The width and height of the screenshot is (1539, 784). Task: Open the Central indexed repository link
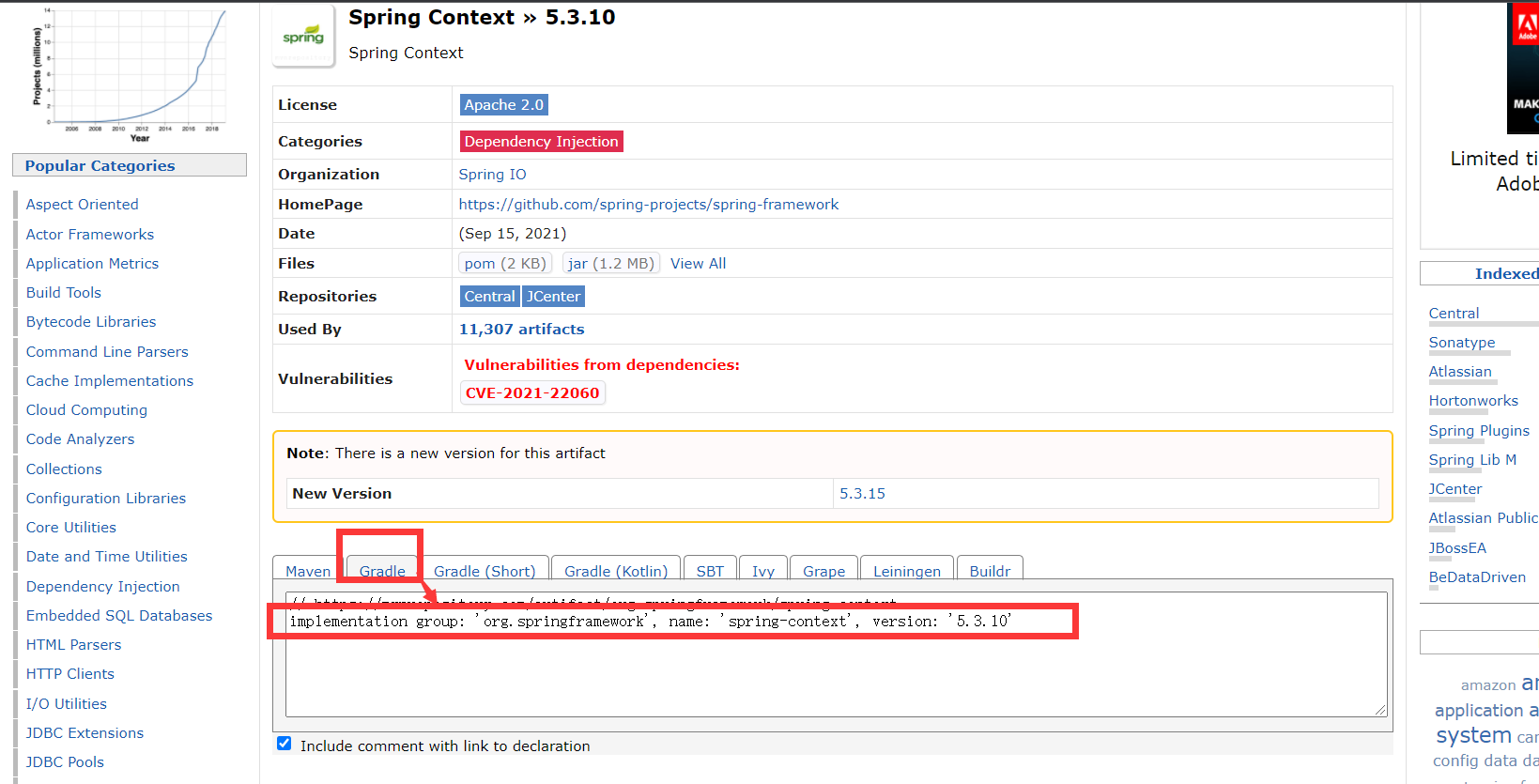click(x=1454, y=314)
